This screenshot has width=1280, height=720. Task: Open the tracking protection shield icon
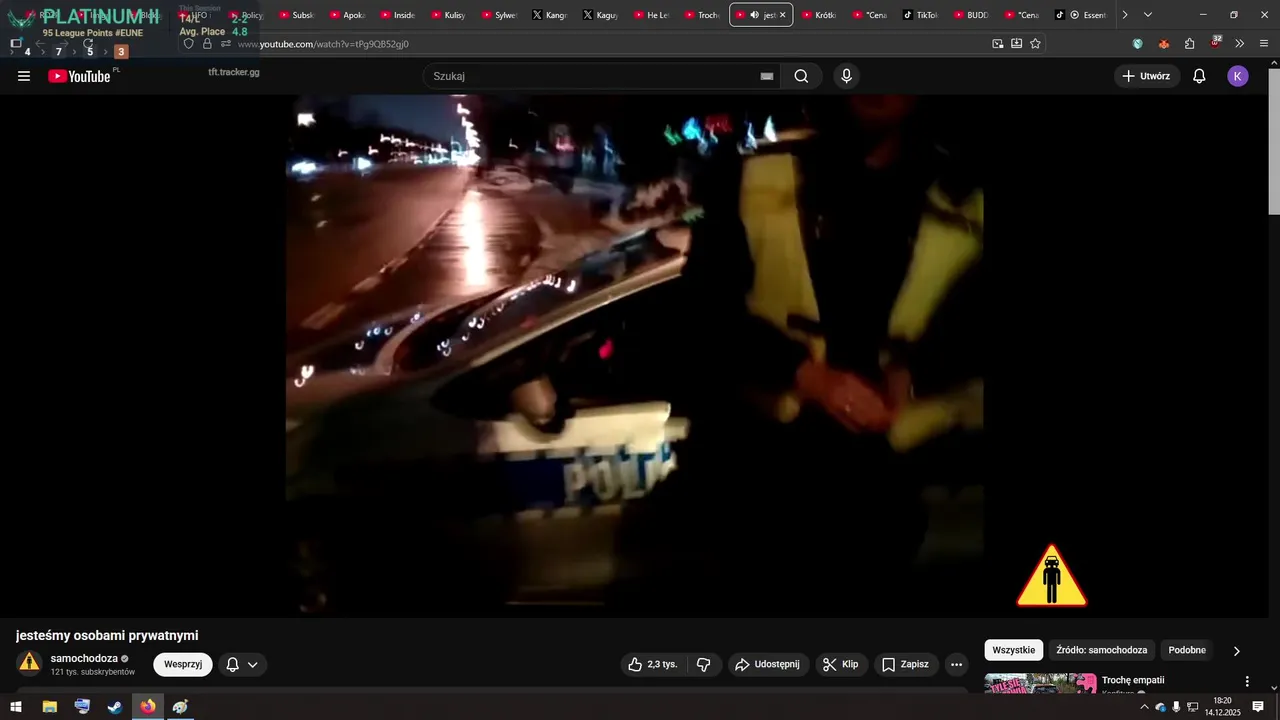pos(188,44)
